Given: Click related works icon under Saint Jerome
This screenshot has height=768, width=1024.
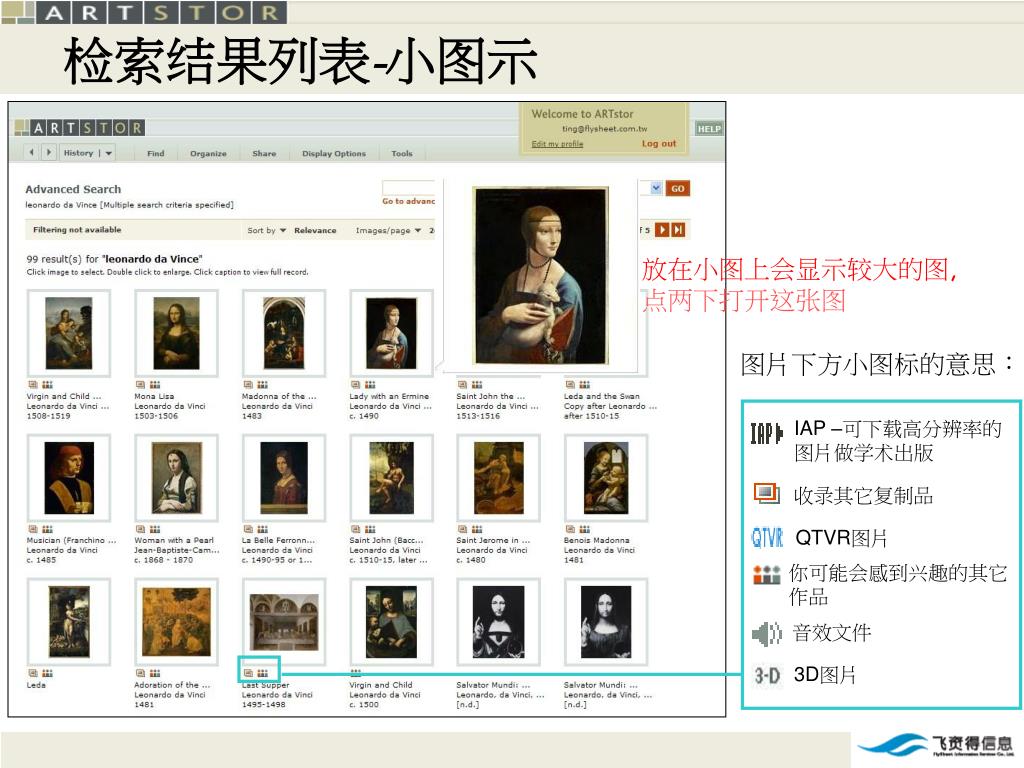Looking at the screenshot, I should (x=477, y=529).
